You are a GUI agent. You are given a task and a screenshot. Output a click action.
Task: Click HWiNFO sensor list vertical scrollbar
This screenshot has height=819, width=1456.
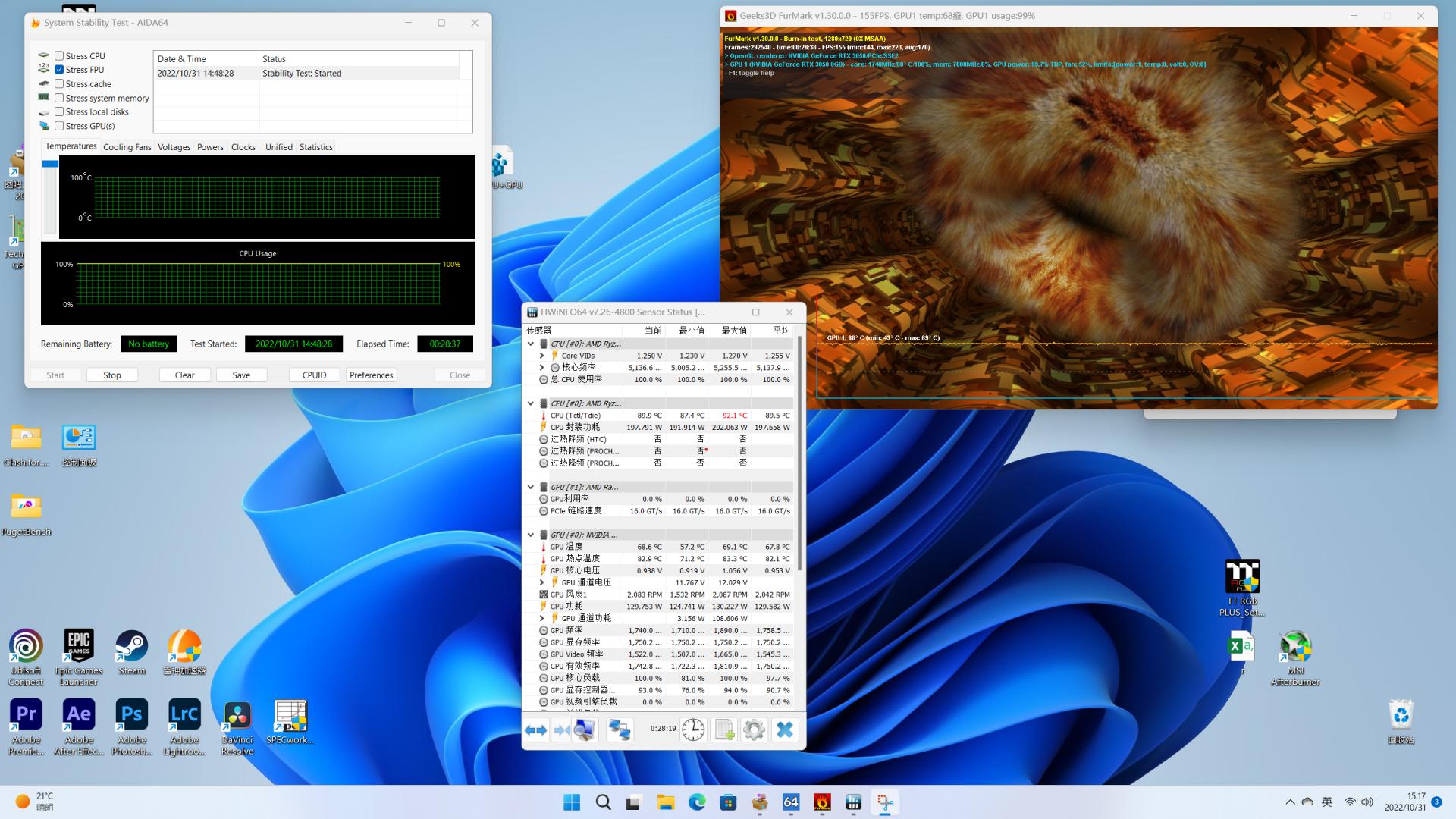(x=799, y=455)
